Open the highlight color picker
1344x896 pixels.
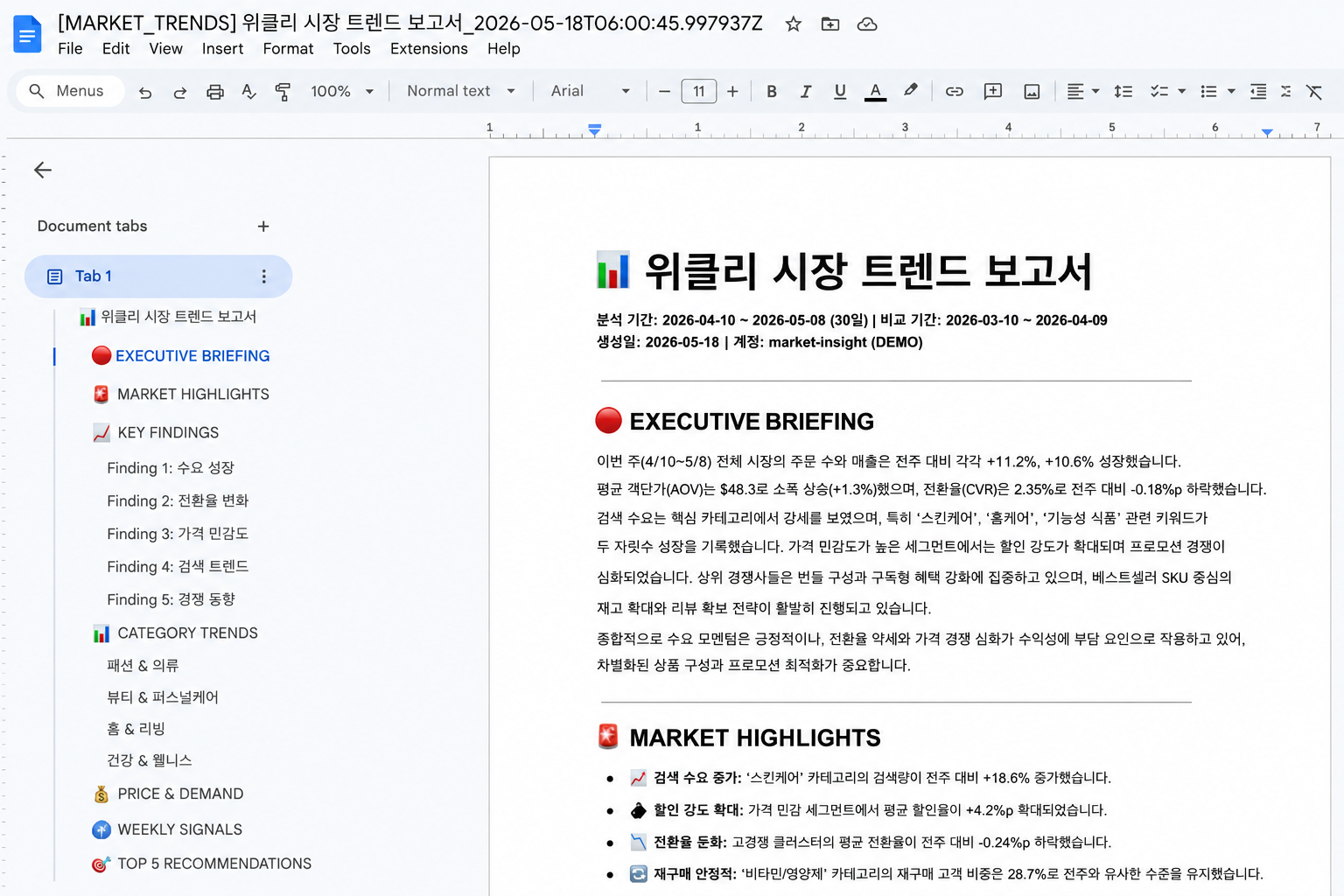911,91
